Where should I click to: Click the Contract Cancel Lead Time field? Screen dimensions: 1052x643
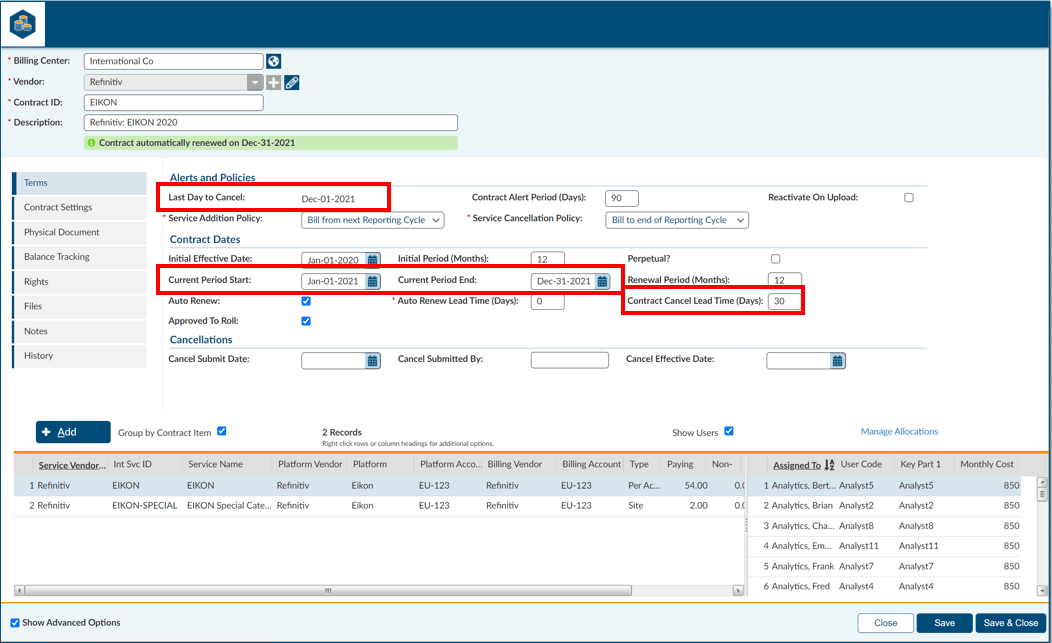[784, 301]
